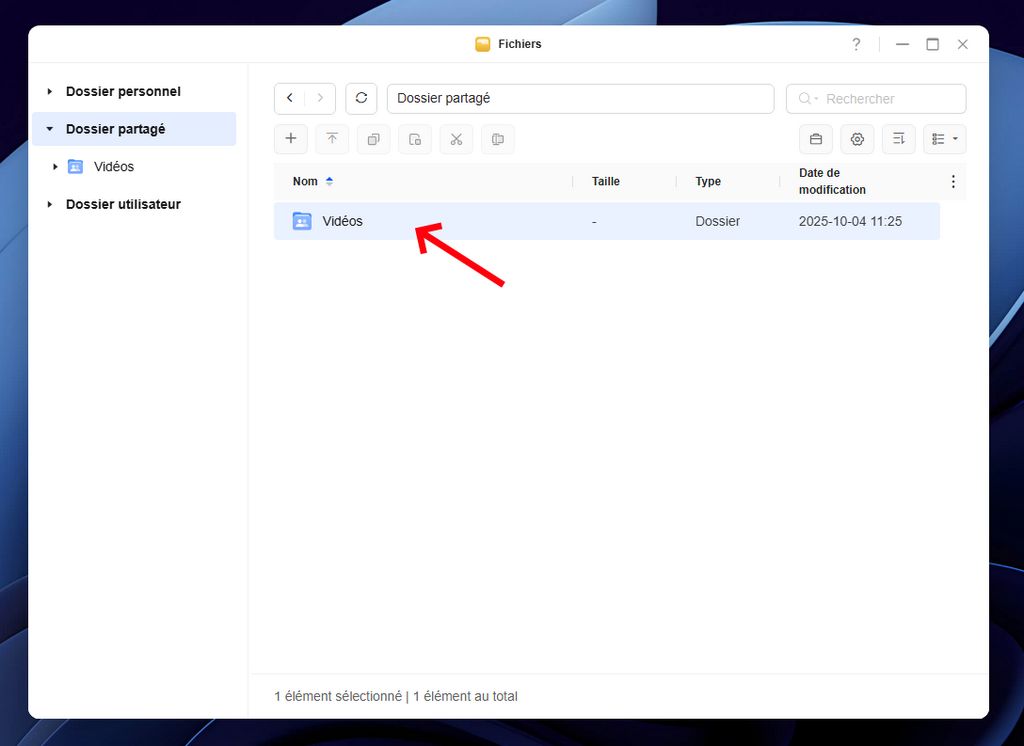Viewport: 1024px width, 746px height.
Task: Expand the Dossier personnel tree node
Action: pyautogui.click(x=50, y=92)
